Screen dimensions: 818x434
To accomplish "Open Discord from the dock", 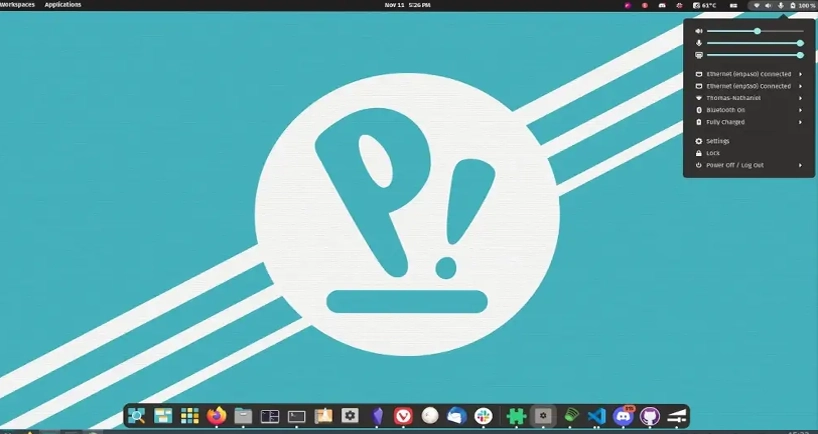I will 624,415.
